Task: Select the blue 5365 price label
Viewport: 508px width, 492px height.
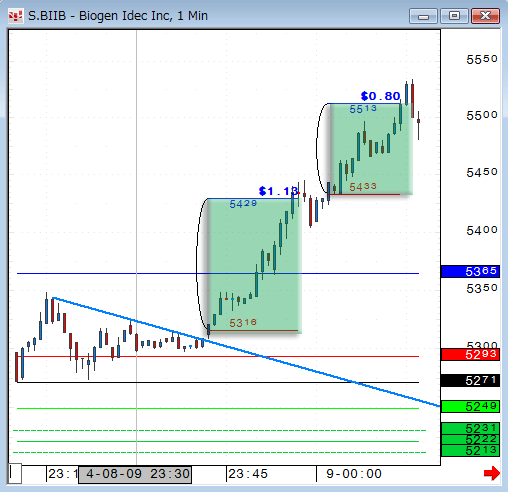Action: click(470, 271)
